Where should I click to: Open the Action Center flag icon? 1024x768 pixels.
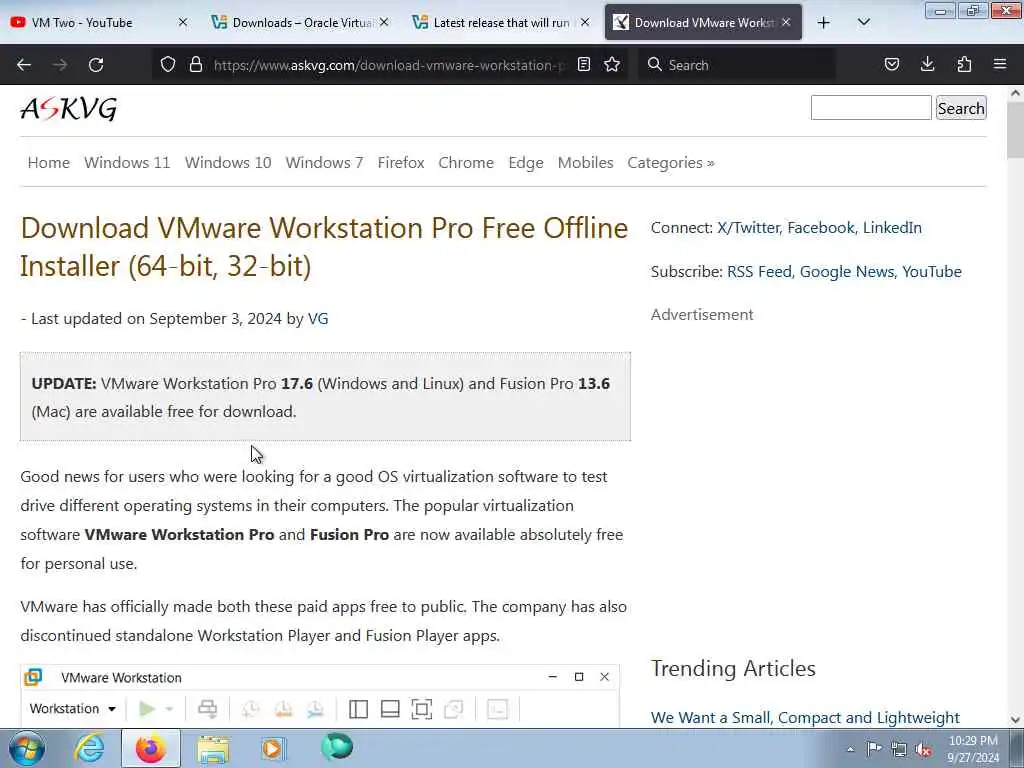point(874,748)
